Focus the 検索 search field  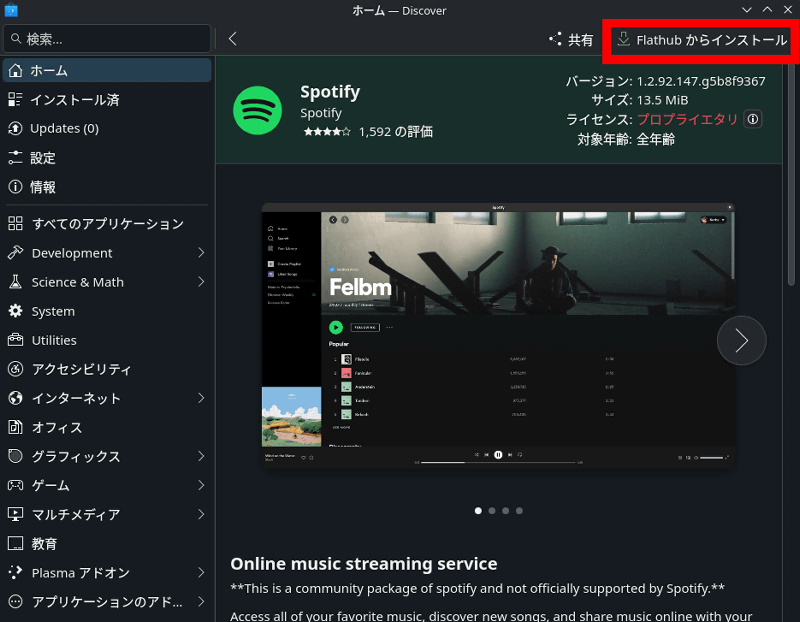(107, 39)
